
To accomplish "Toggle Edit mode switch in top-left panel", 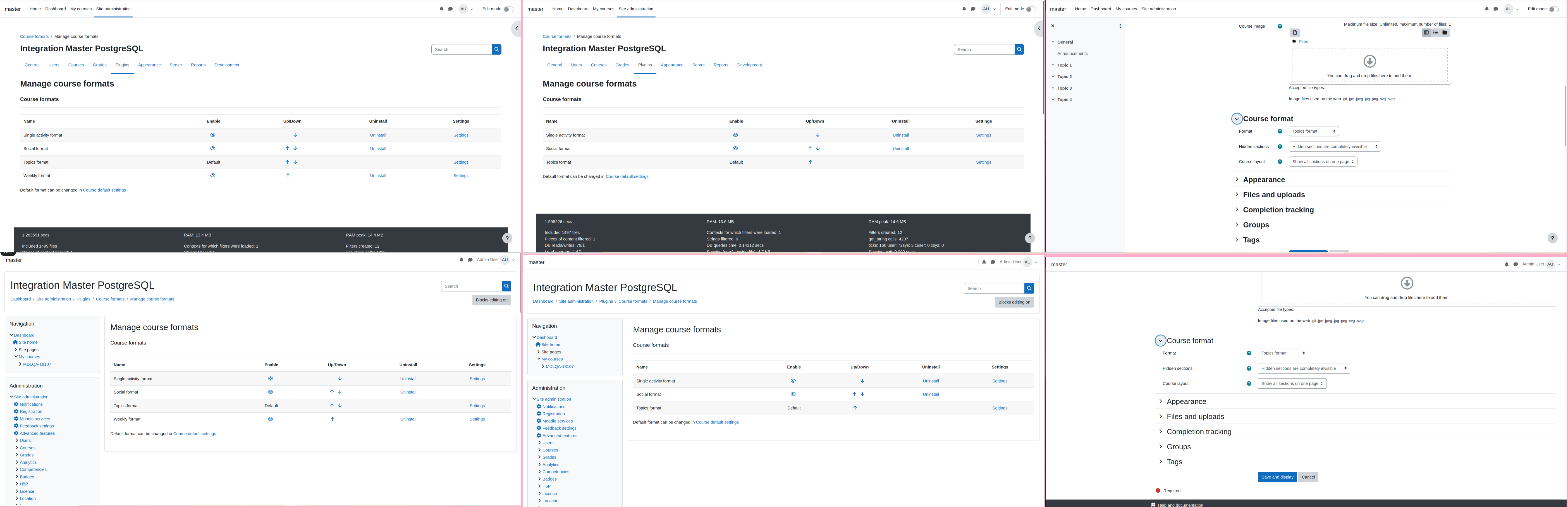I will (x=508, y=9).
